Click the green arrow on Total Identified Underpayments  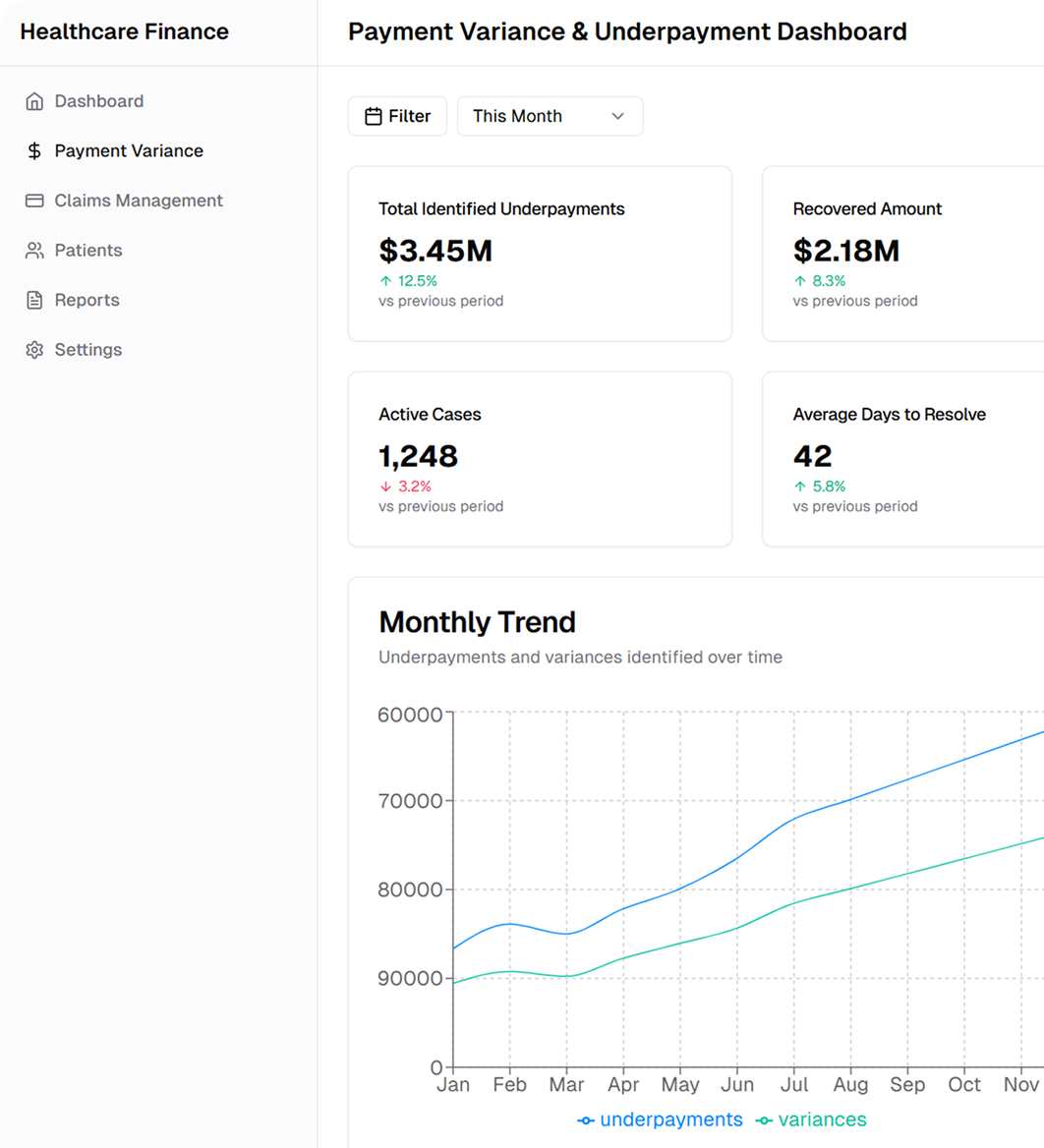coord(385,281)
